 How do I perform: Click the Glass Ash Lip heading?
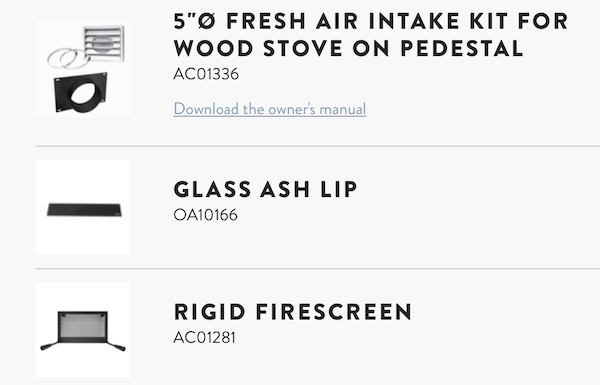[x=265, y=189]
